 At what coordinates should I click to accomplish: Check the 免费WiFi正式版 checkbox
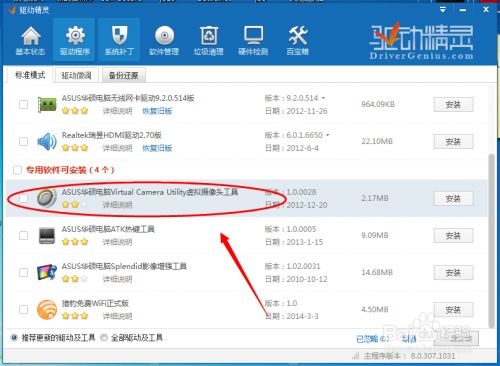23,310
